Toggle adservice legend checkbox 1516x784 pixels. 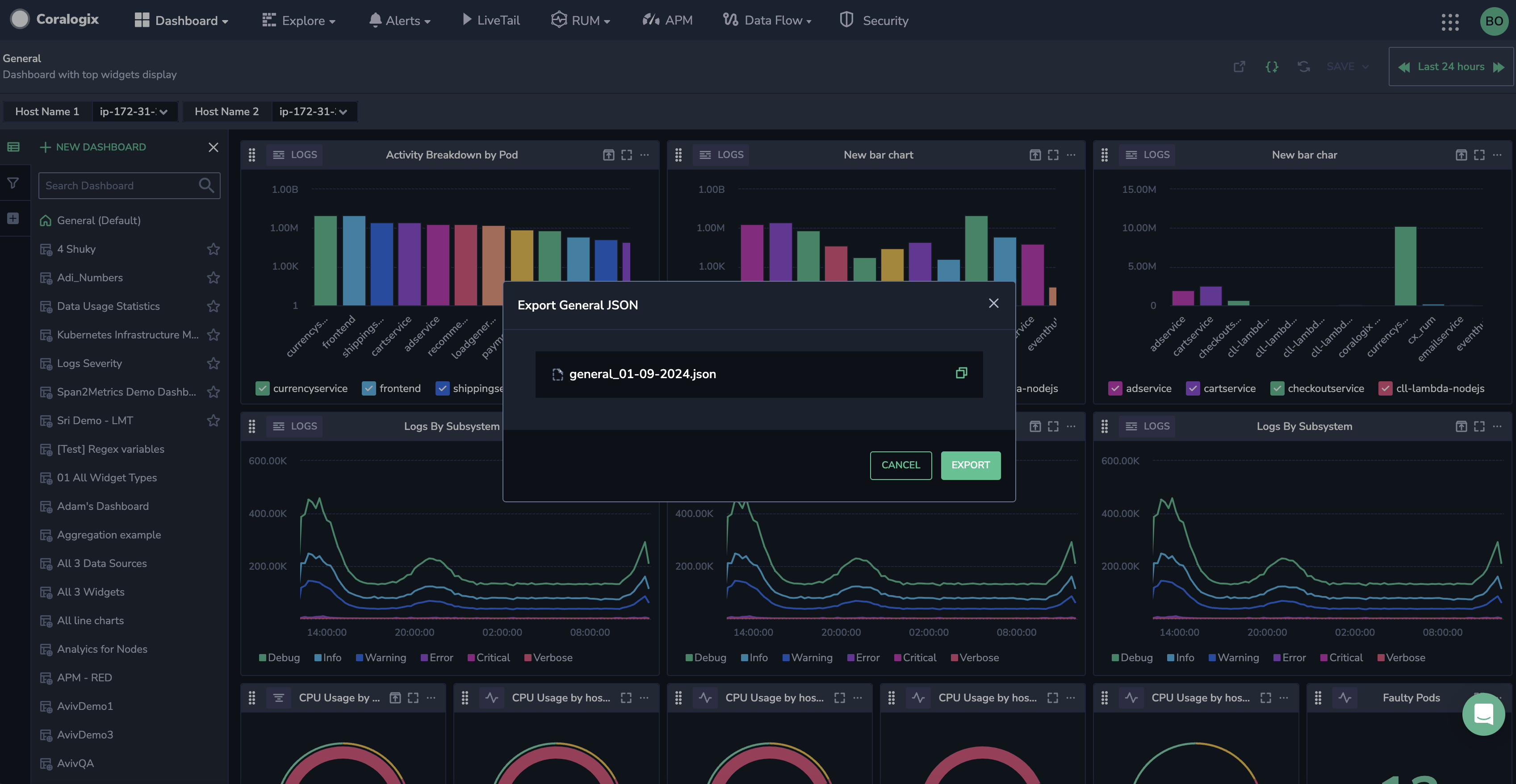tap(1114, 388)
